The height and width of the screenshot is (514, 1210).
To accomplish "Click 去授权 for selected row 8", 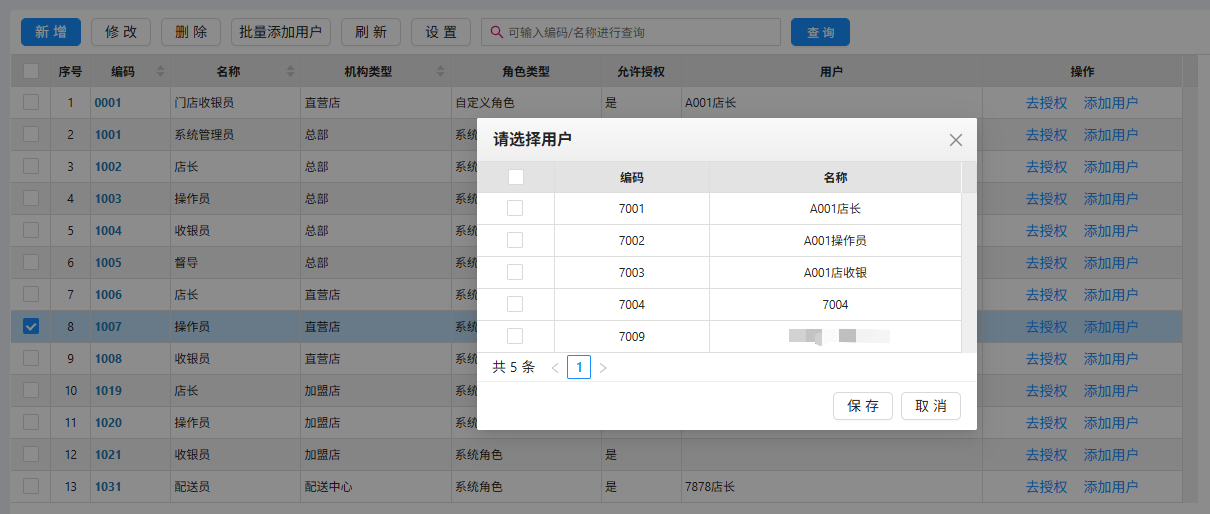I will [x=1047, y=326].
